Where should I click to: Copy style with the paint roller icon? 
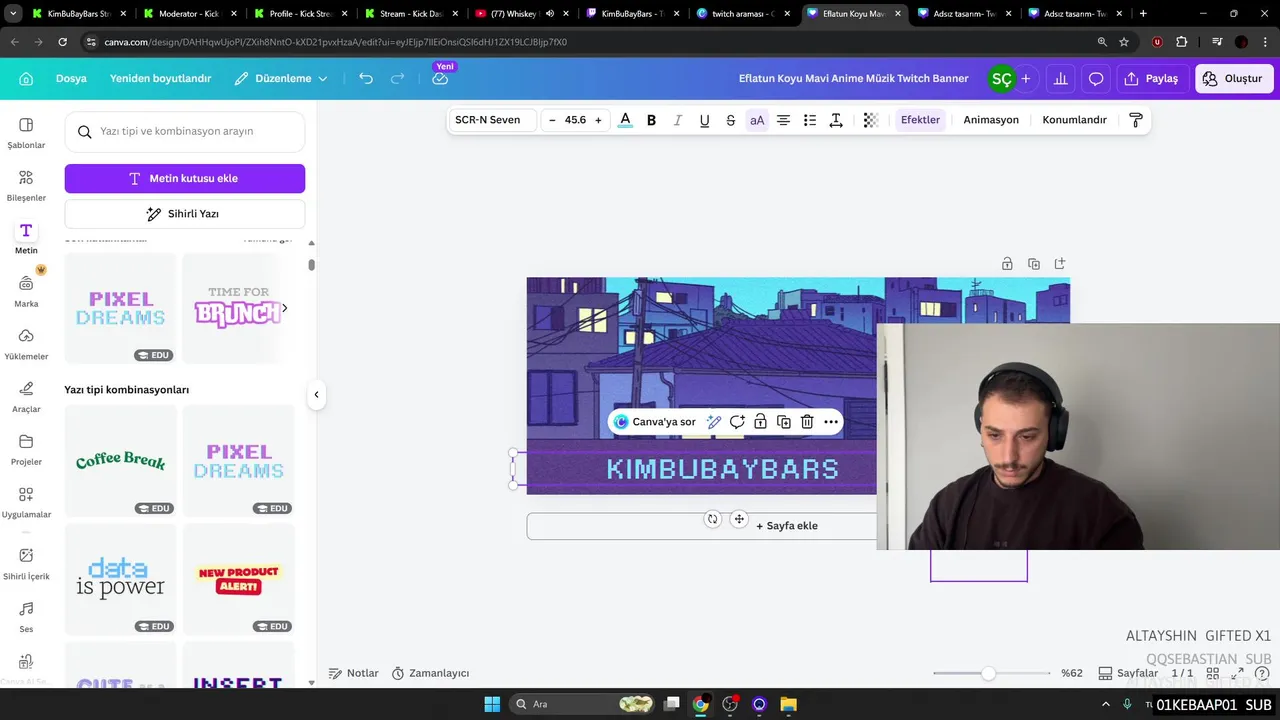(x=1136, y=120)
